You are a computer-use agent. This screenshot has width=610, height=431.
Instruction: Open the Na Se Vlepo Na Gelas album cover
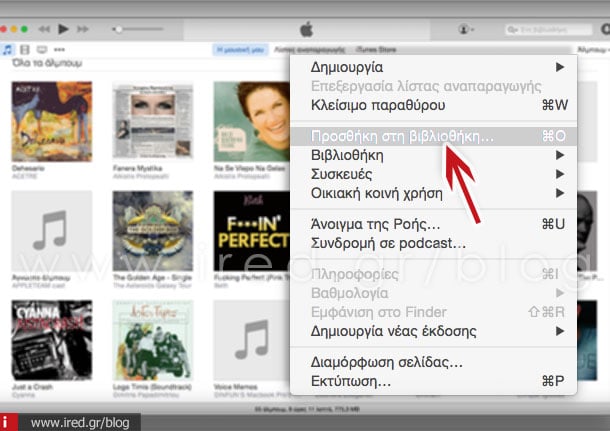252,121
